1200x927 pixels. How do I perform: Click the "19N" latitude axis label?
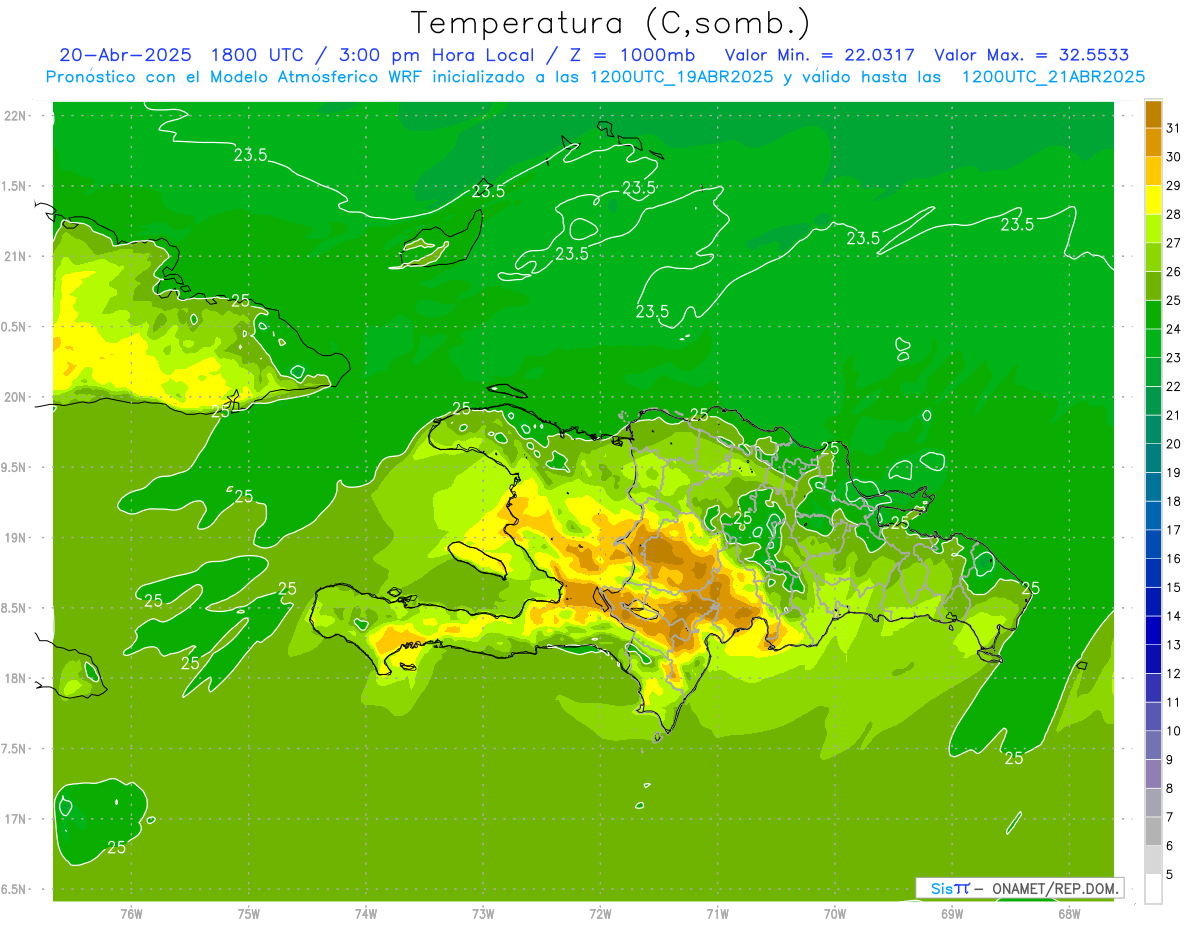pos(15,538)
